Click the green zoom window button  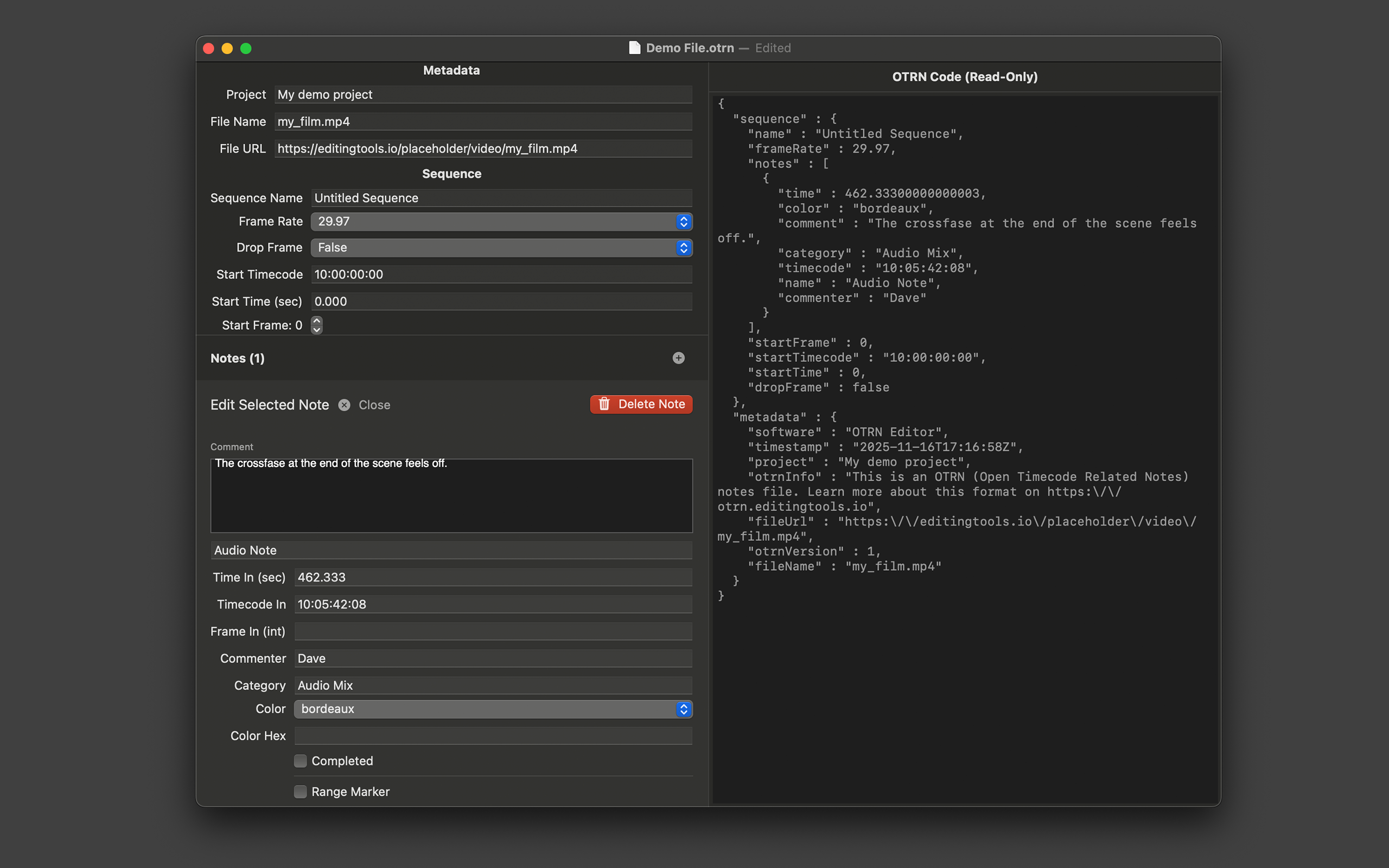pos(246,49)
